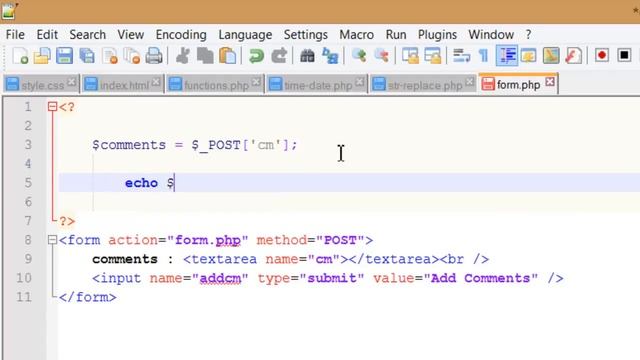Close the style.css tab
The height and width of the screenshot is (360, 640).
(x=71, y=82)
